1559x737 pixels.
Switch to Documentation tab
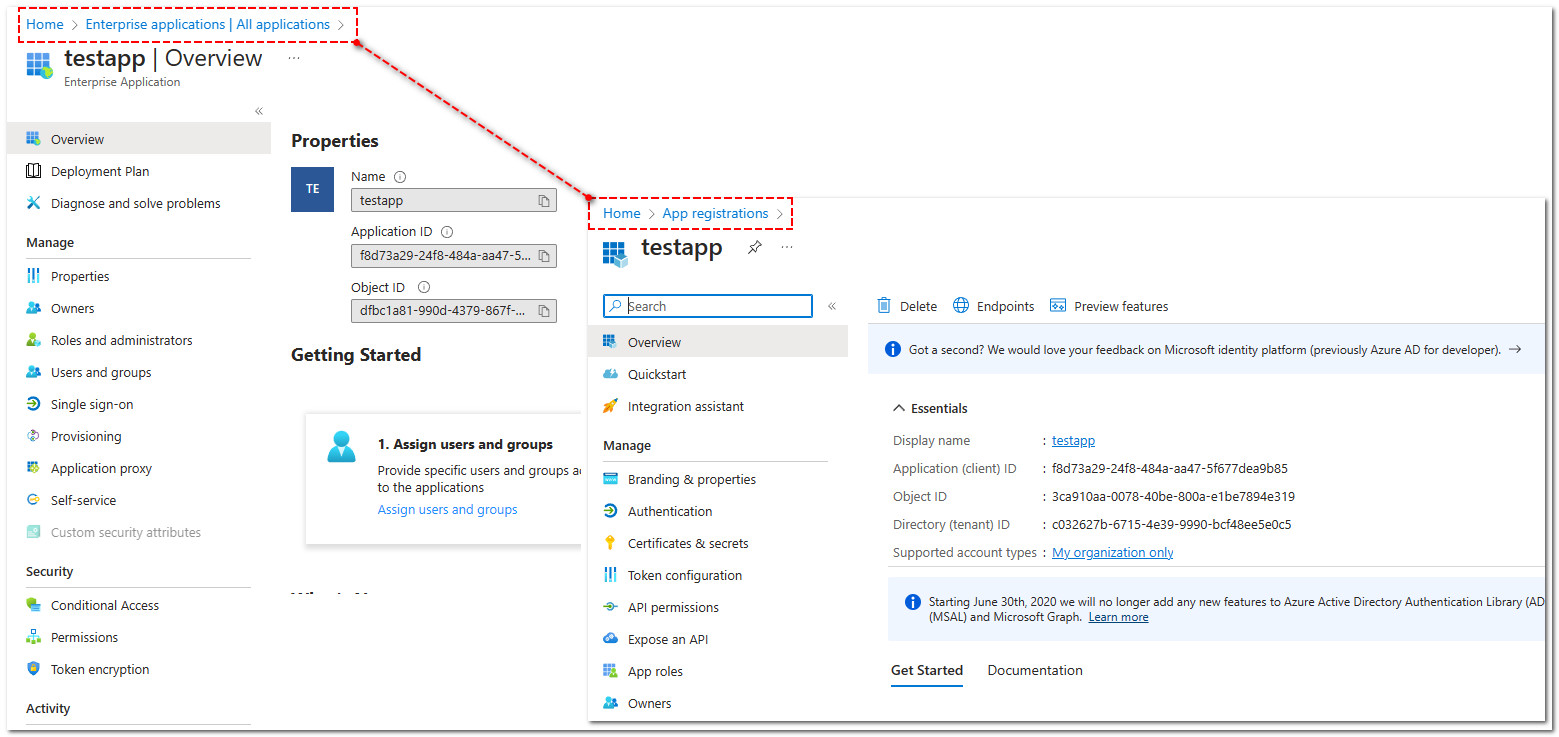[x=1035, y=670]
